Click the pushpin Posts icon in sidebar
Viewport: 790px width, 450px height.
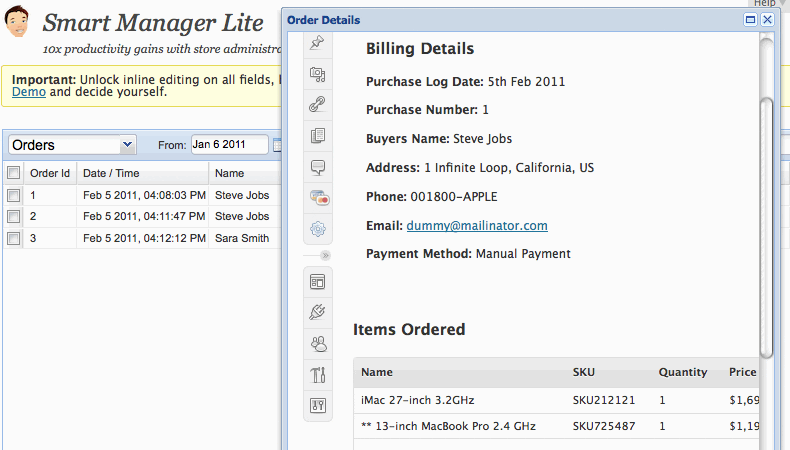pos(317,43)
